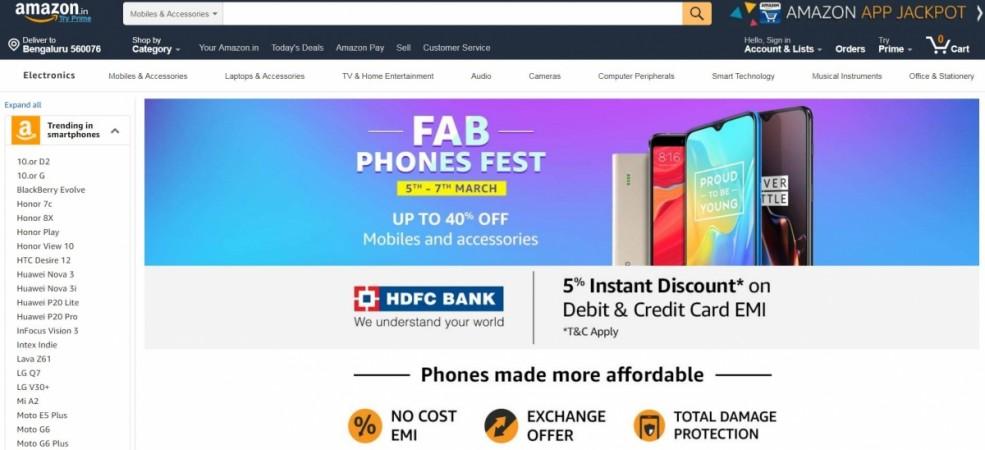
Task: Click the orange search magnifier button
Action: [x=697, y=13]
